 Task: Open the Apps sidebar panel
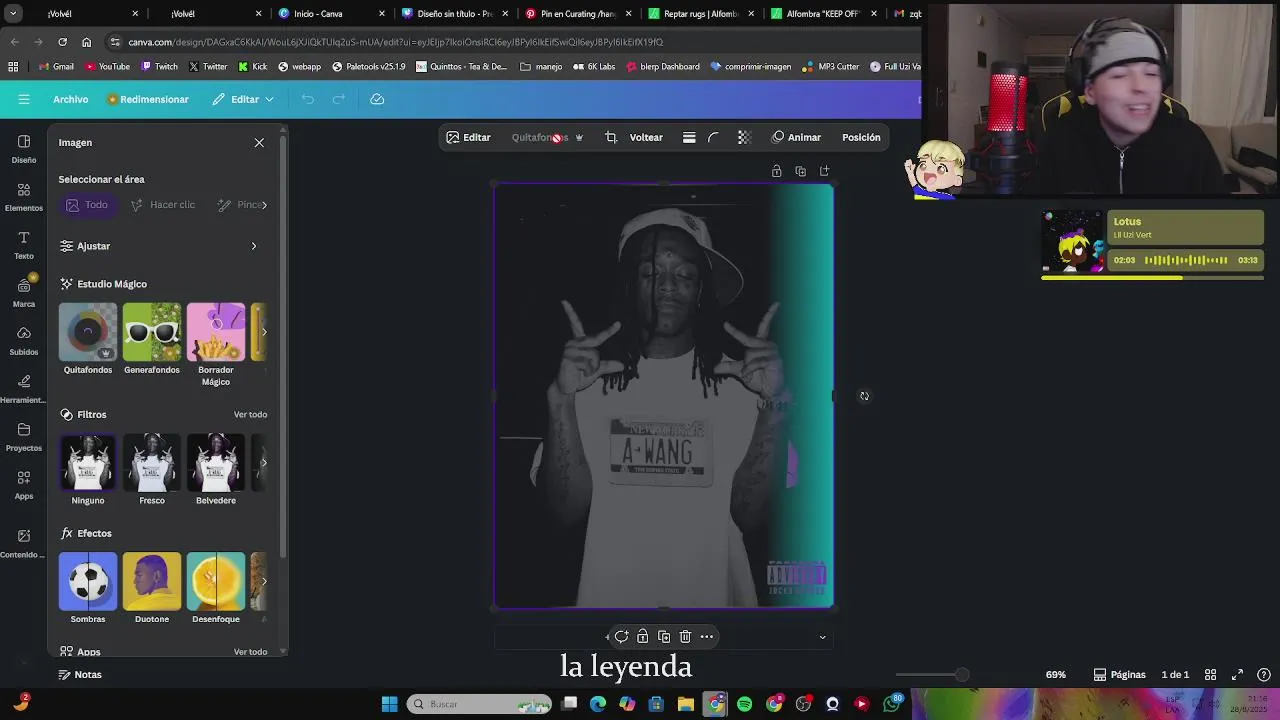24,485
